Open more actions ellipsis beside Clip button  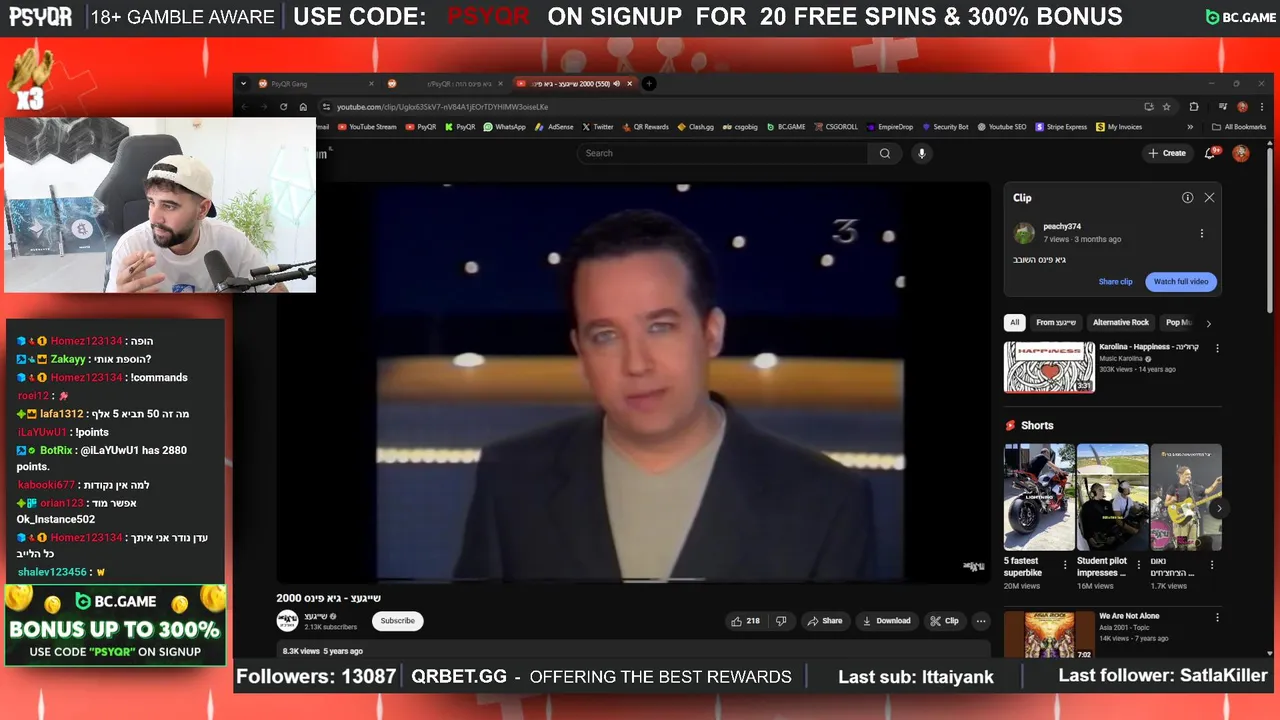[x=981, y=621]
